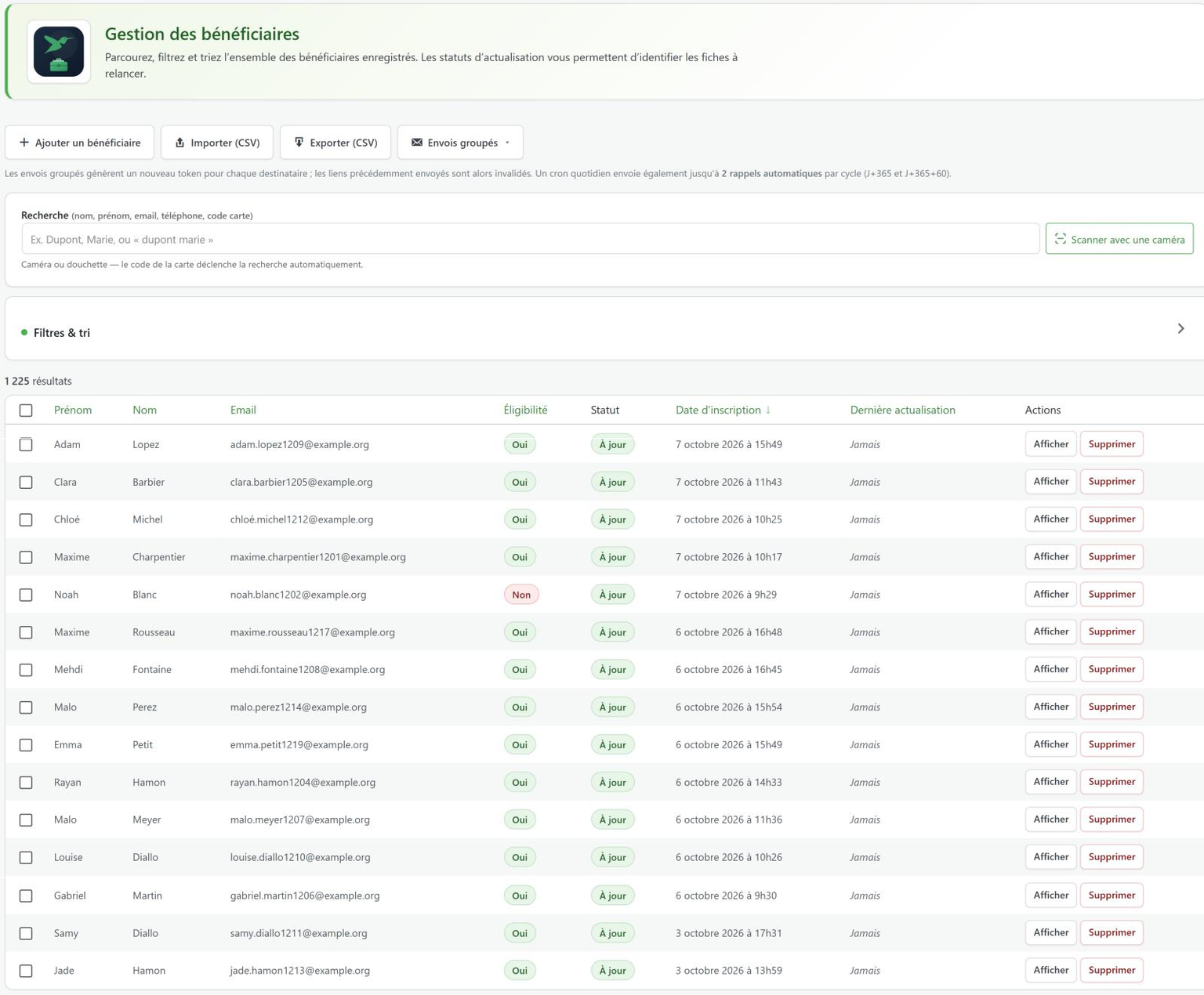This screenshot has height=995, width=1204.
Task: Click Supprimer for Malo Meyer
Action: 1112,820
